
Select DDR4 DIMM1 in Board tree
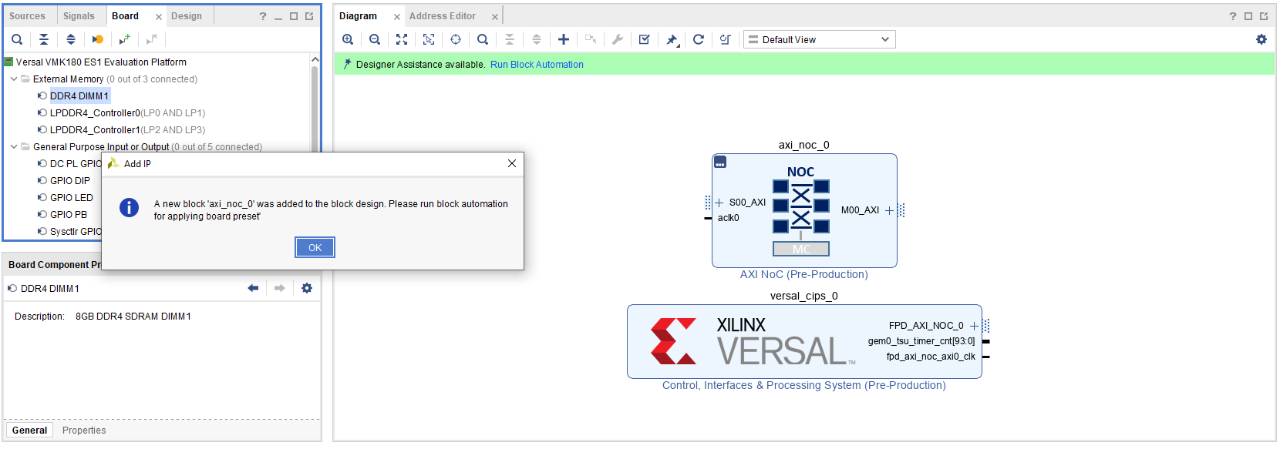(79, 96)
